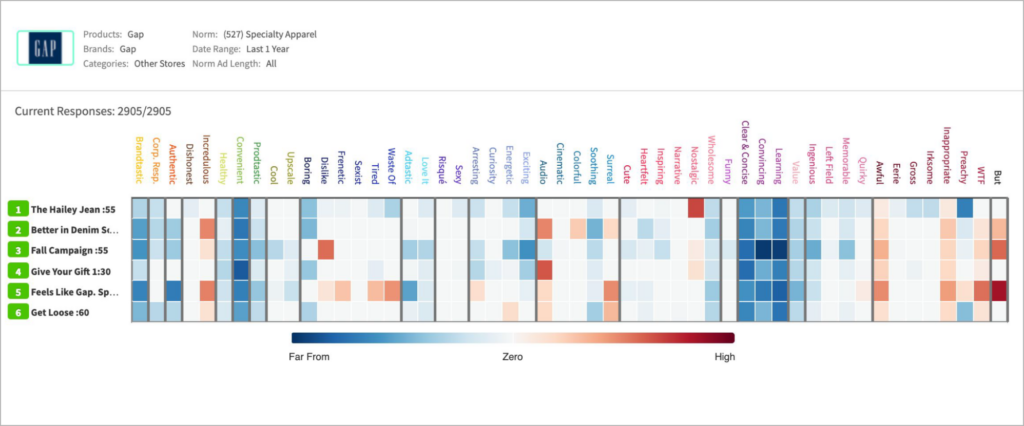Click the Clear & Concise column header
The width and height of the screenshot is (1024, 426).
point(745,156)
